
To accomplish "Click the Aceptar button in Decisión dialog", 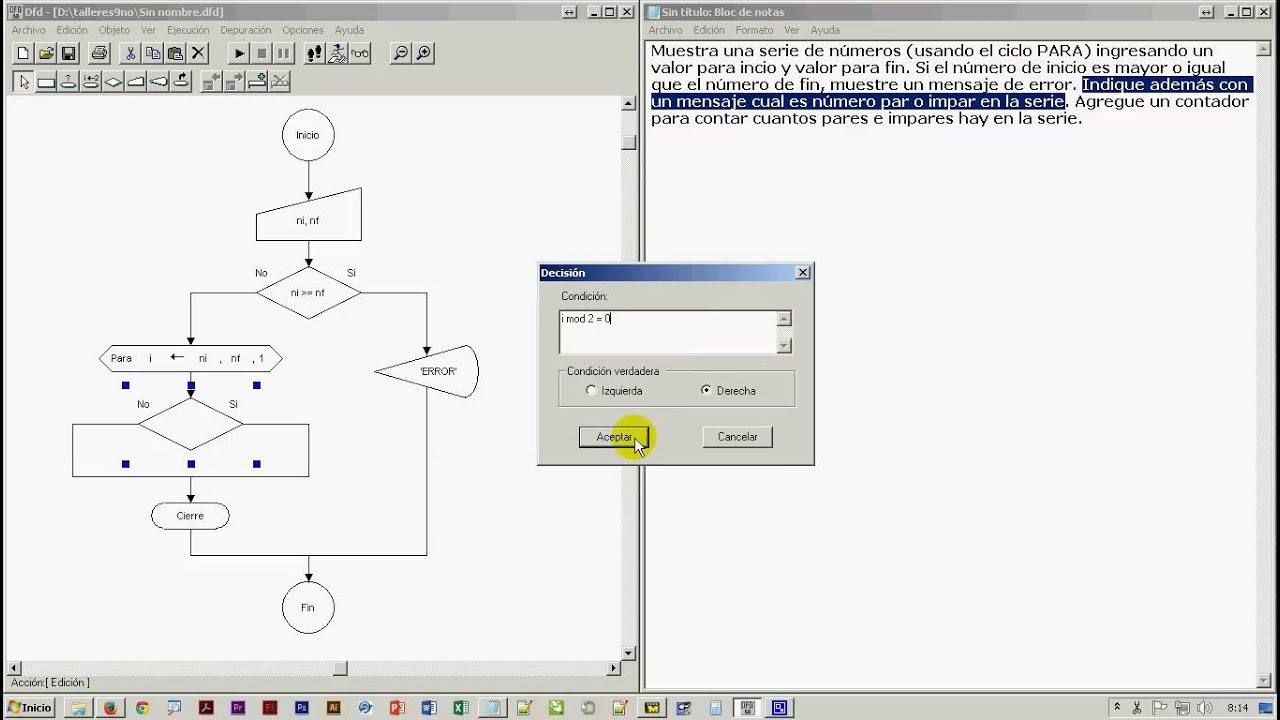I will tap(614, 437).
